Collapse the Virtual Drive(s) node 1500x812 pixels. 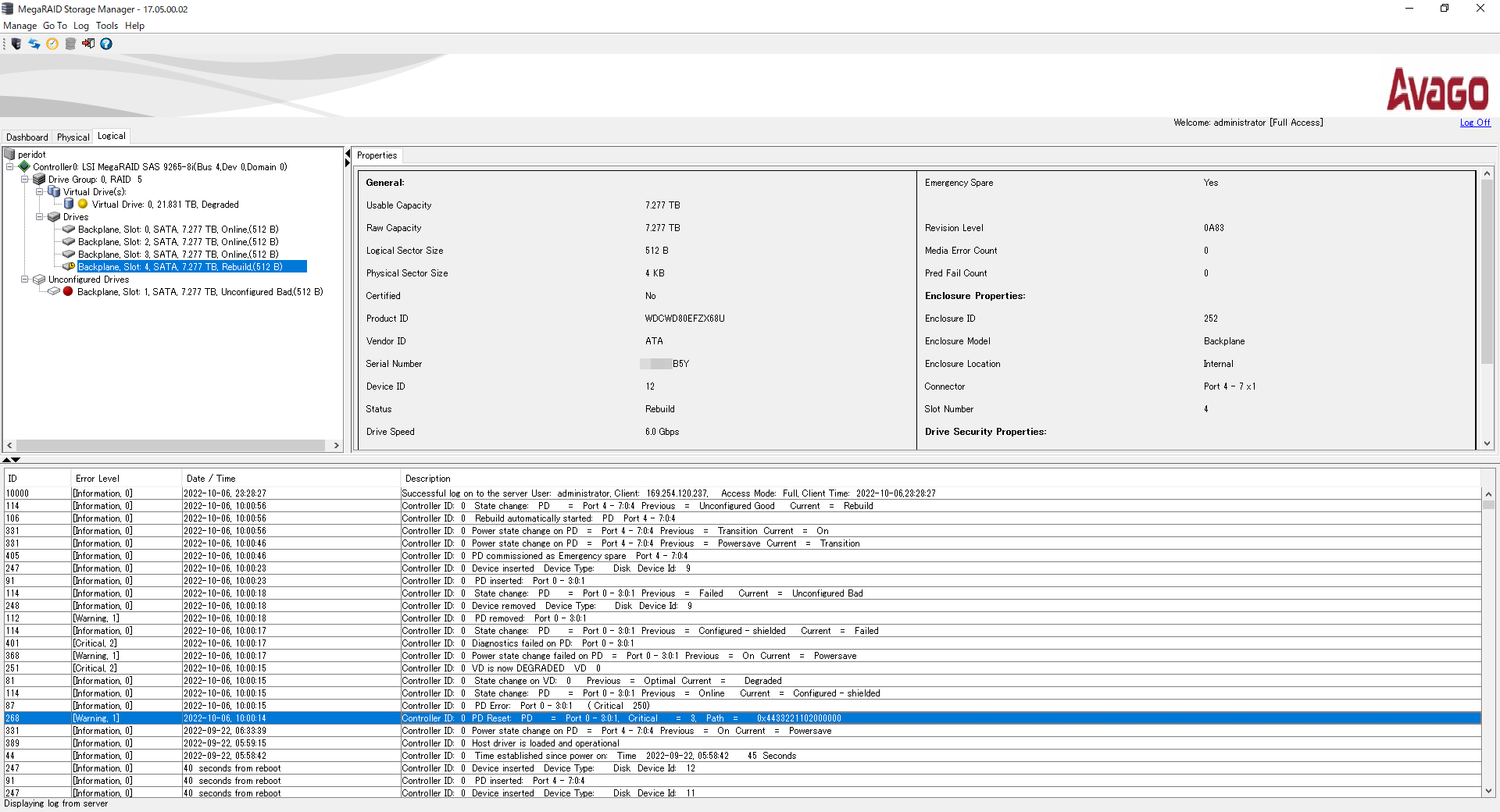[39, 192]
